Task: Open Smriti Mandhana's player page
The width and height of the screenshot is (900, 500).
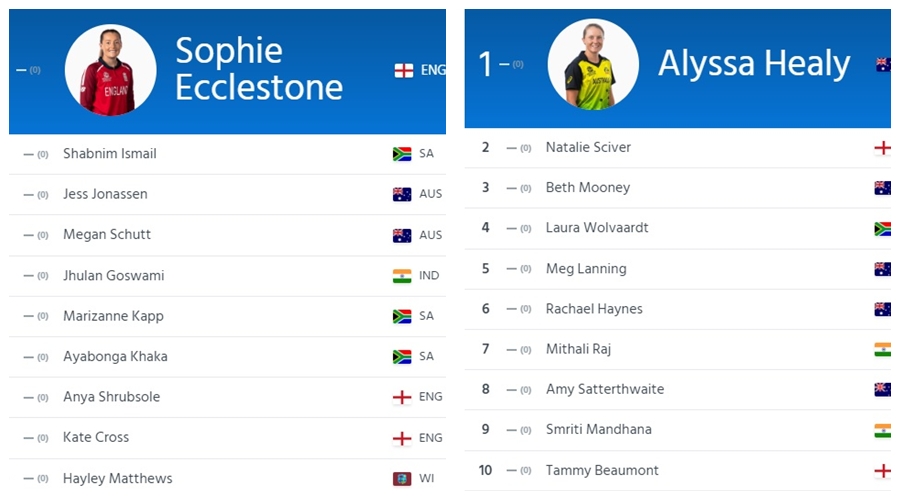Action: (x=598, y=429)
